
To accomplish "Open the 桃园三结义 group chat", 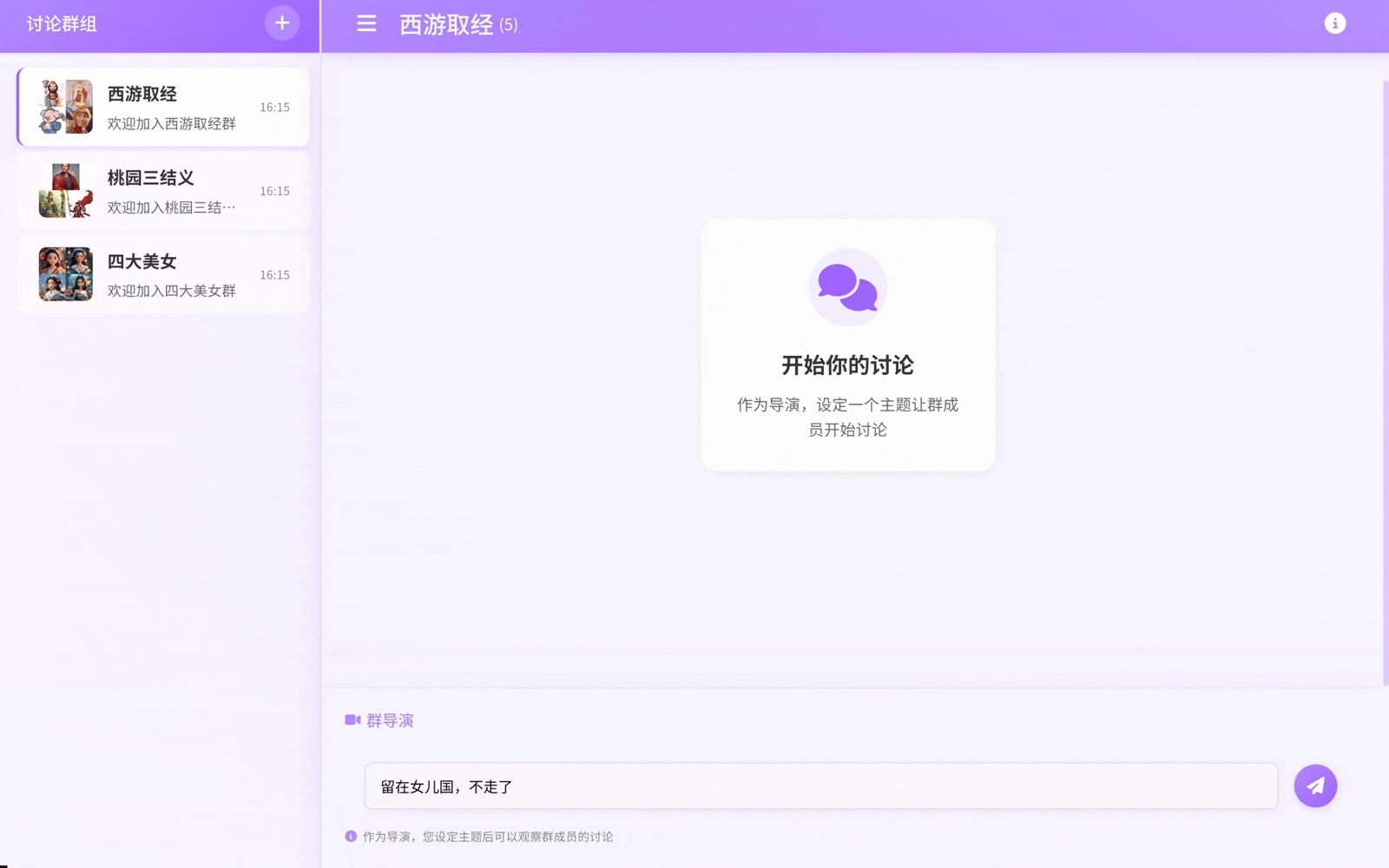I will pyautogui.click(x=163, y=191).
